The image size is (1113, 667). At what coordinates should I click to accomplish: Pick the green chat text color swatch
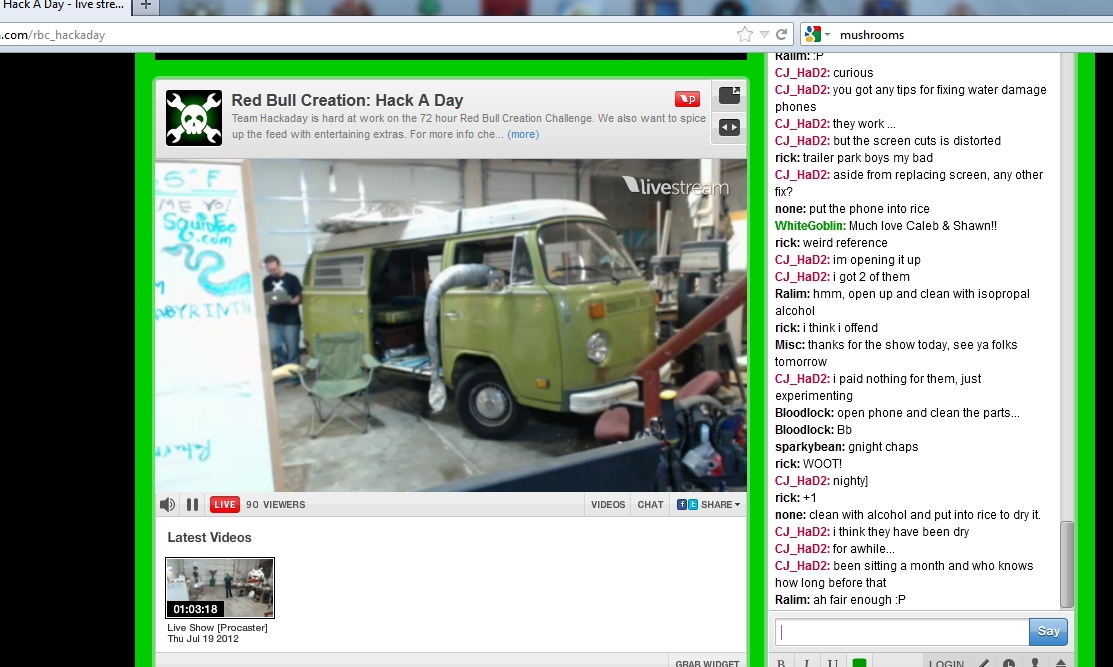point(858,662)
